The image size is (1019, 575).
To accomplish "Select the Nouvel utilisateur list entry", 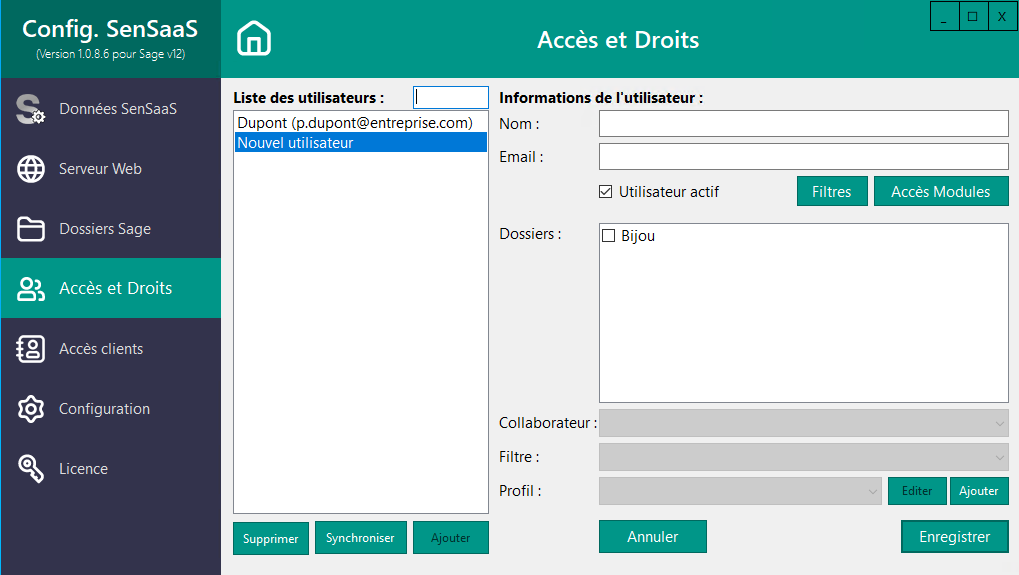I will (x=360, y=143).
